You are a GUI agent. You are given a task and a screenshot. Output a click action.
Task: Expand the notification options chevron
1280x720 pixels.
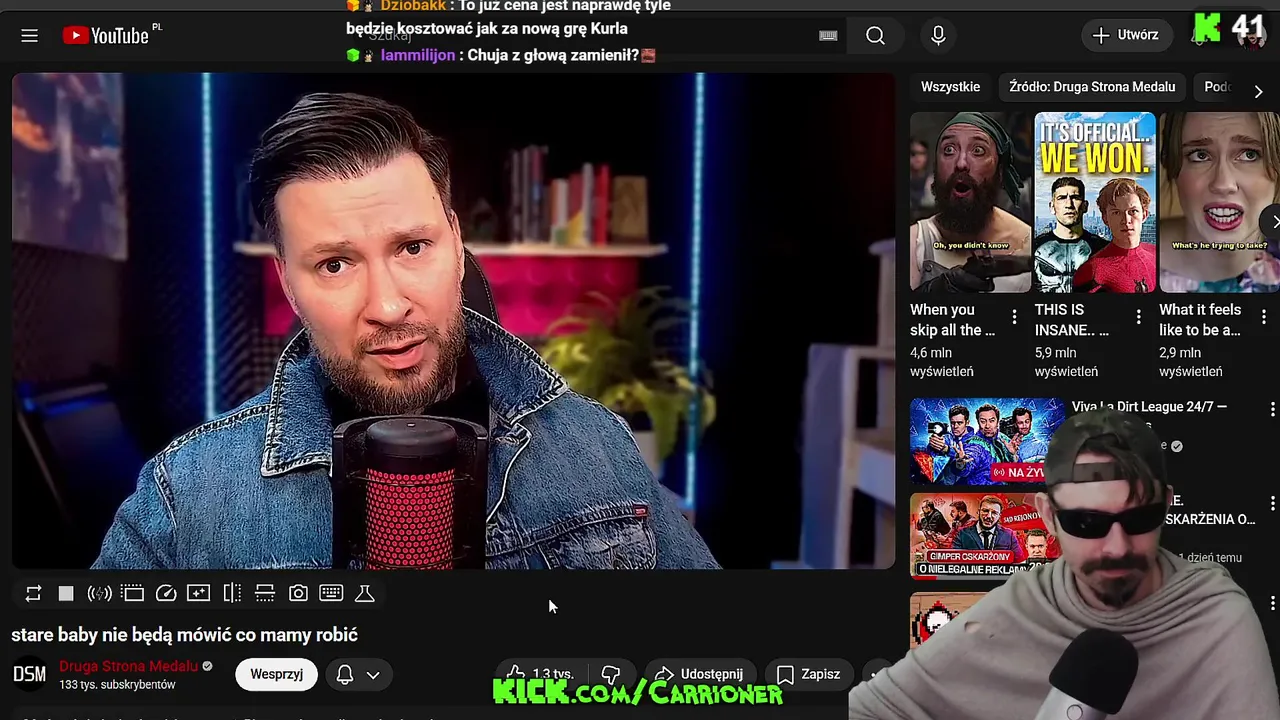pyautogui.click(x=373, y=675)
